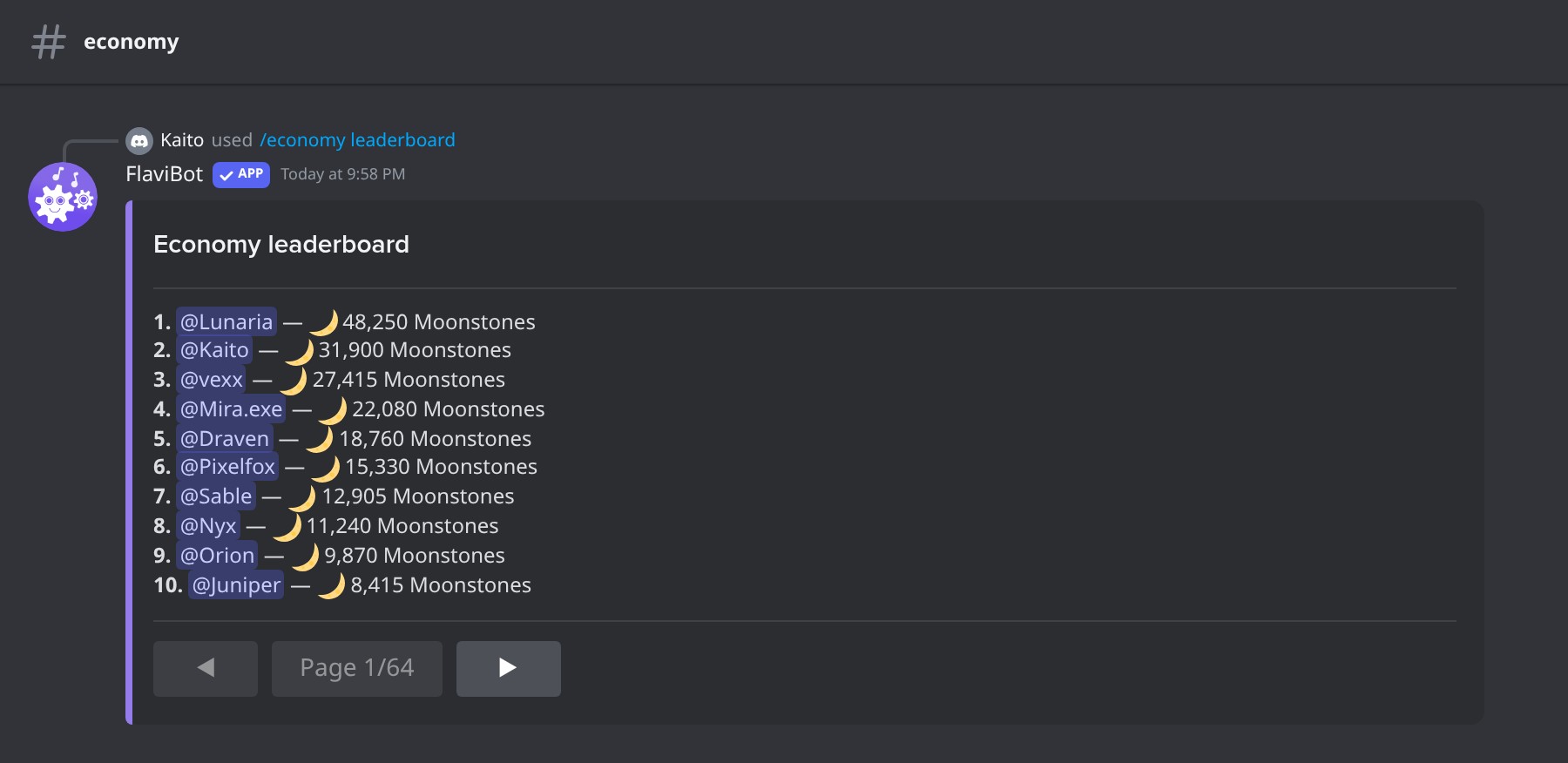
Task: Click the moon emoji beside 12,905 Moonstones
Action: coord(303,496)
